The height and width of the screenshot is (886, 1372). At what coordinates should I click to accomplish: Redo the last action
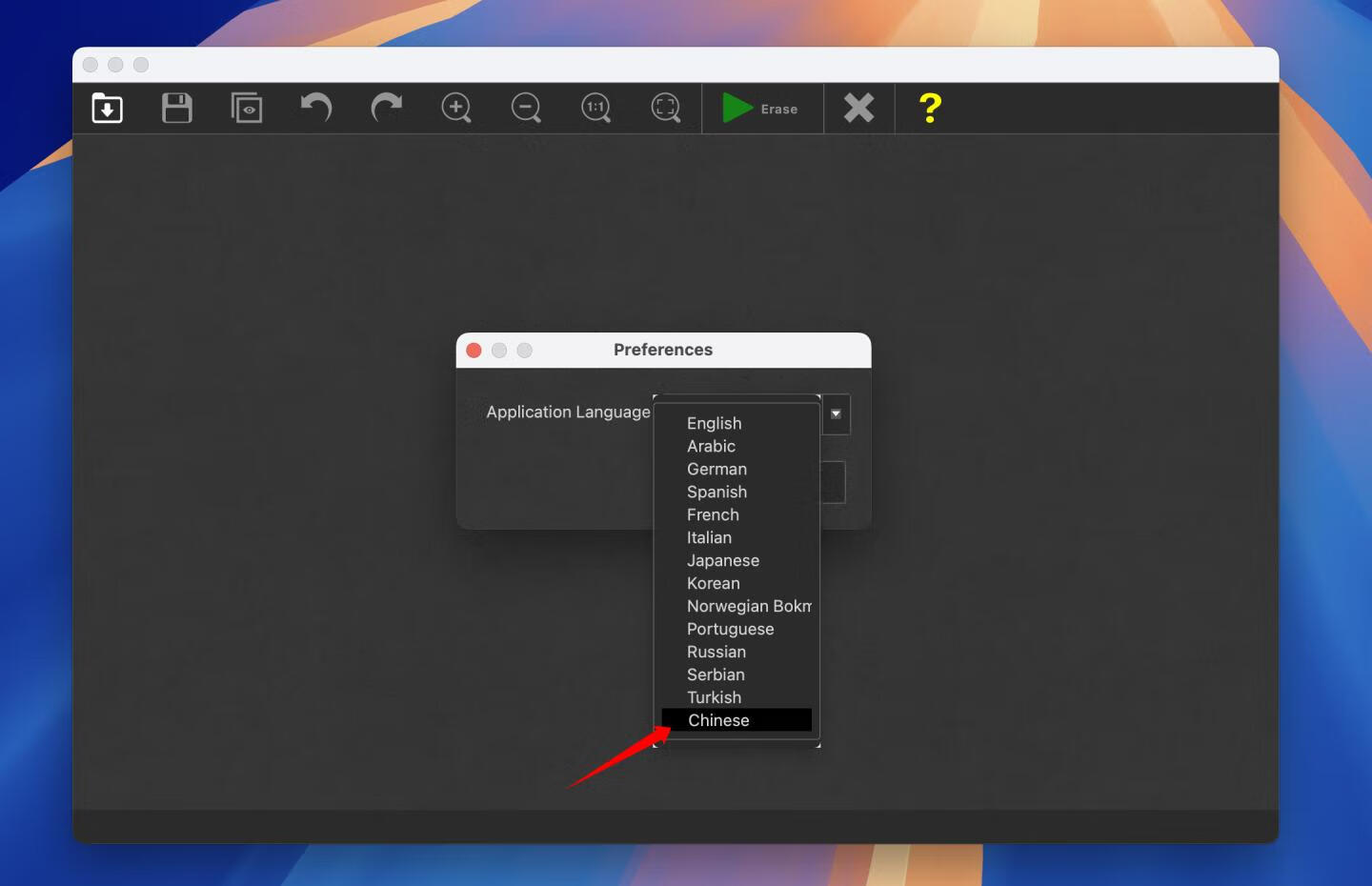[x=386, y=108]
